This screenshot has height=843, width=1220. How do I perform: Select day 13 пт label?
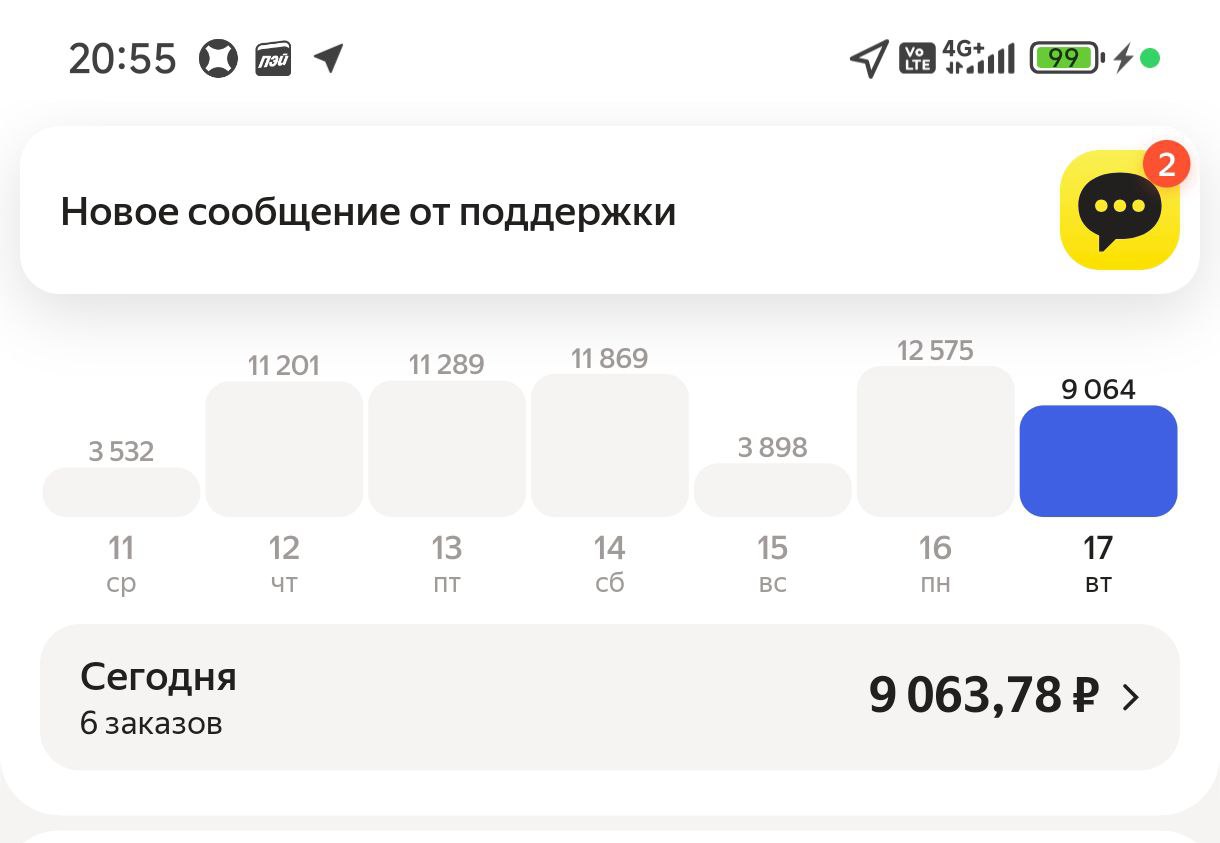pyautogui.click(x=446, y=563)
